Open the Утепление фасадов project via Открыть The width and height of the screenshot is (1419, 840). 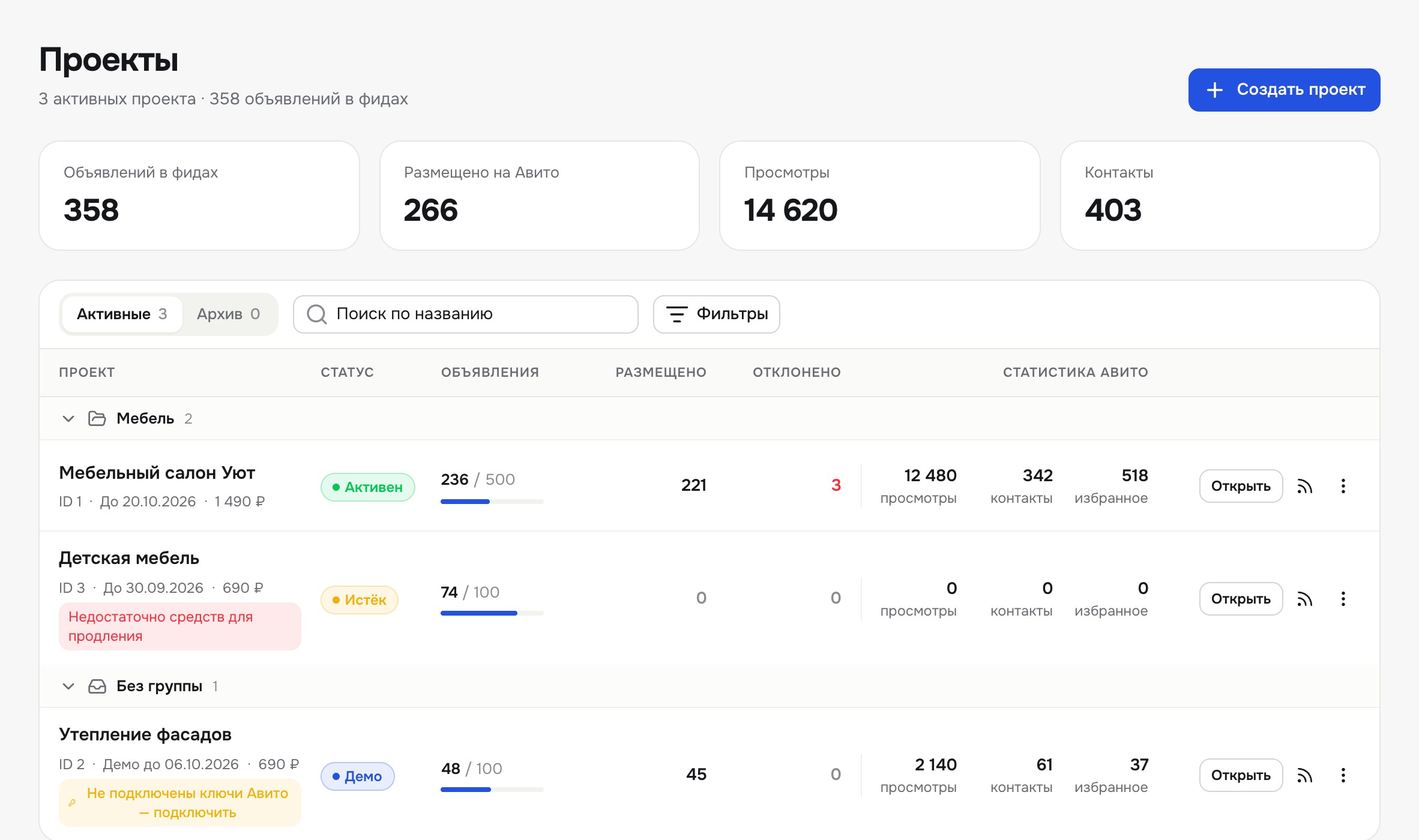[1241, 775]
